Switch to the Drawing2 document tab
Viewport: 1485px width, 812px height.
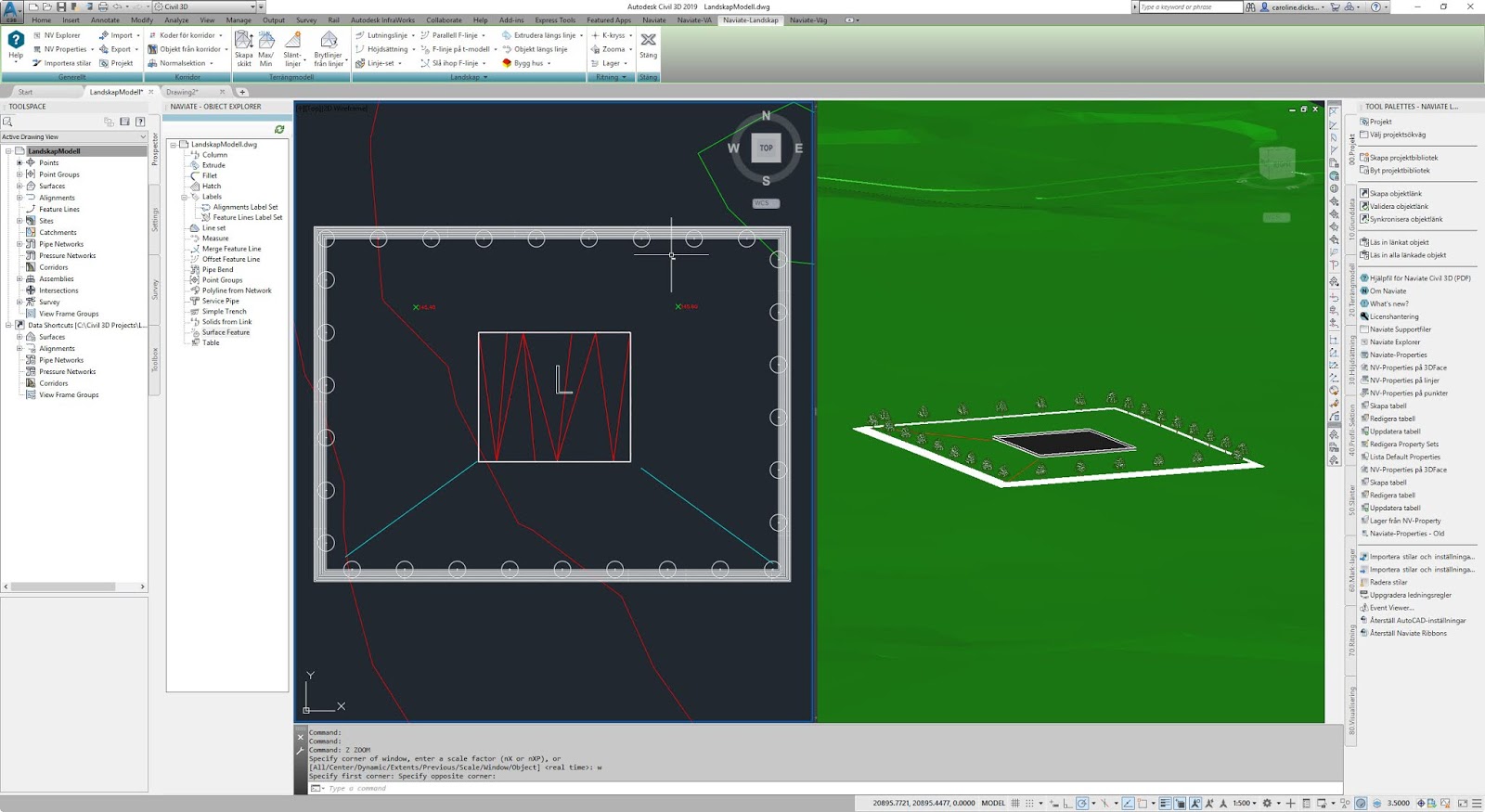(183, 92)
